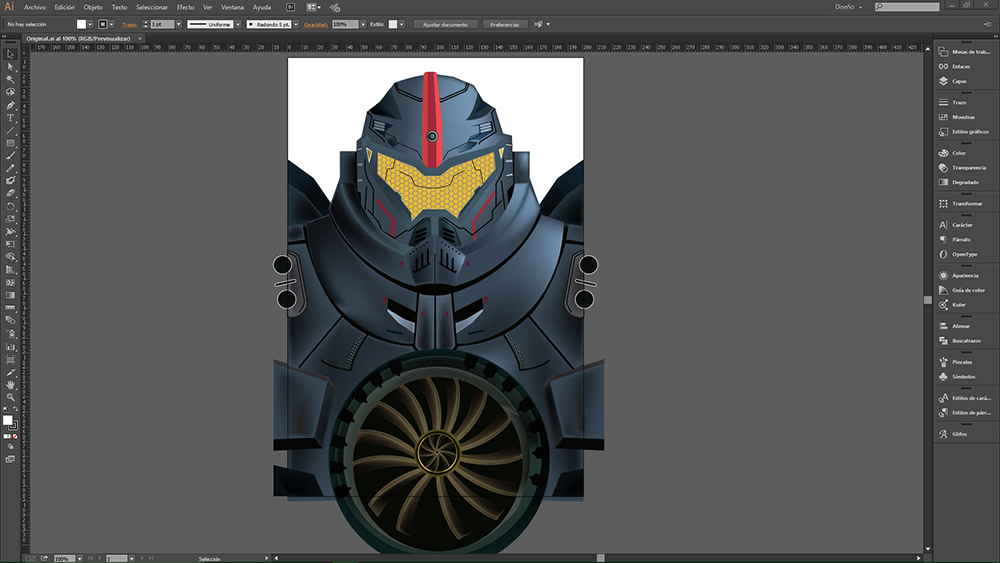The image size is (1000, 563).
Task: Open the Edición menu
Action: coord(64,8)
